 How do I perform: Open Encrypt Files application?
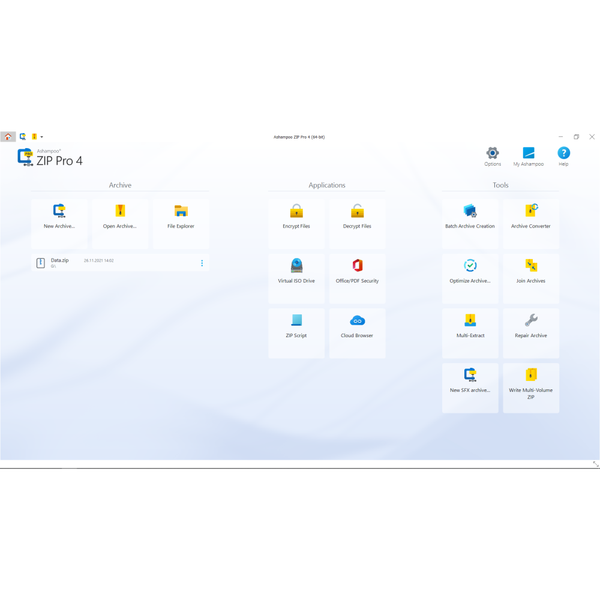[x=297, y=224]
